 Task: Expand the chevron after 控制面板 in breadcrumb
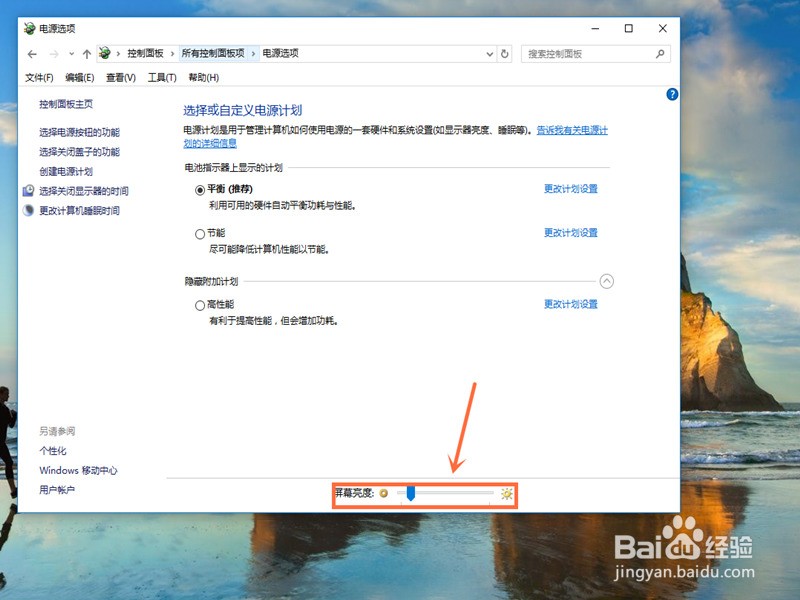click(x=172, y=54)
